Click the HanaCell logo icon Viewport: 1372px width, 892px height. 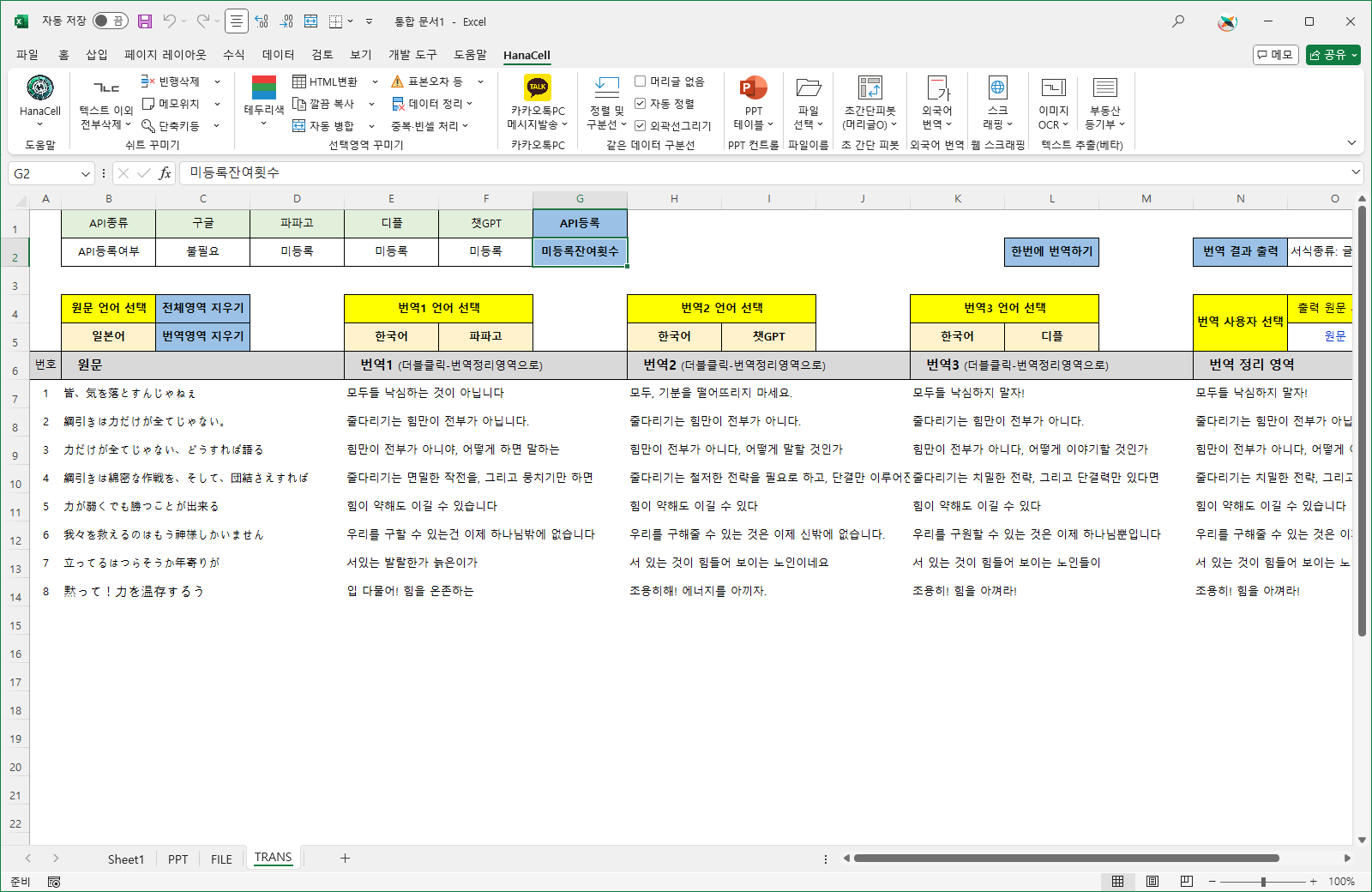tap(40, 87)
